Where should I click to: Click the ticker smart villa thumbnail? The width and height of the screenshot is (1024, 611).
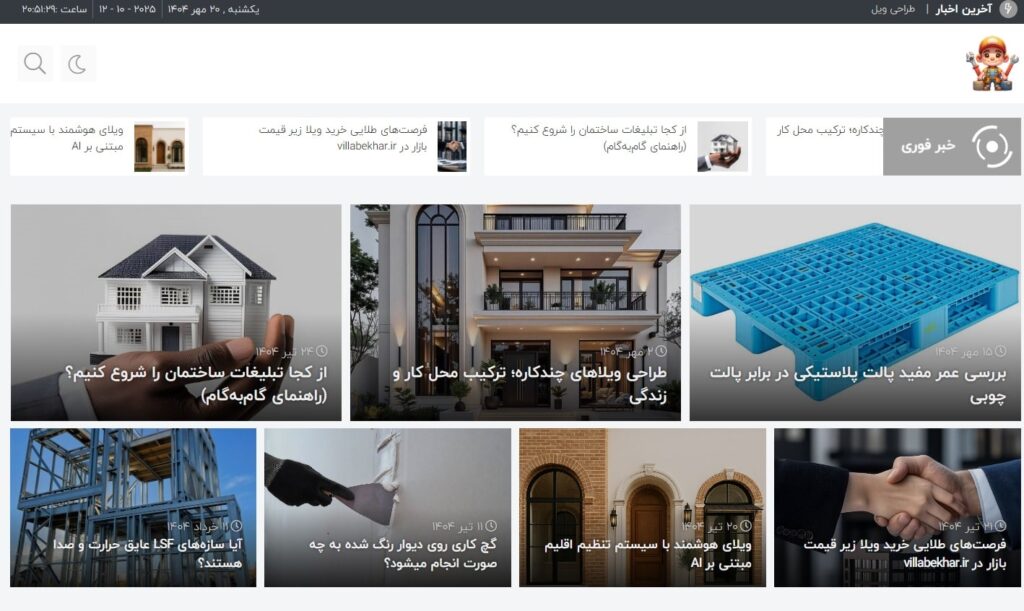click(160, 147)
